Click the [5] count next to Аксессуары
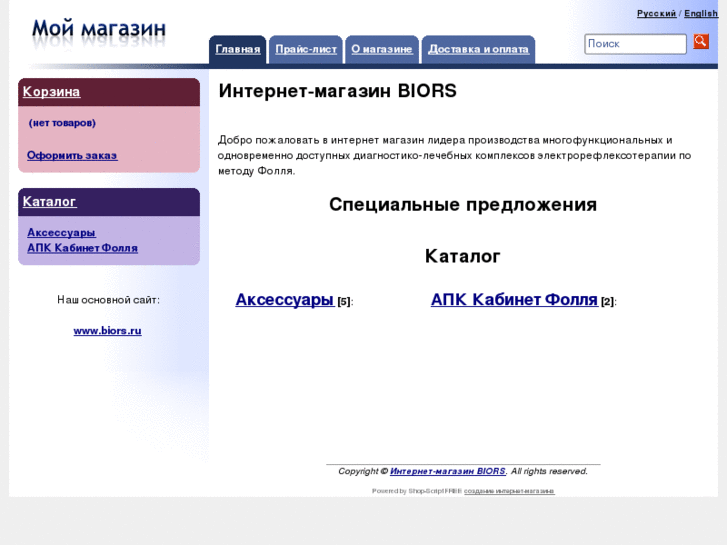The width and height of the screenshot is (727, 545). 344,301
